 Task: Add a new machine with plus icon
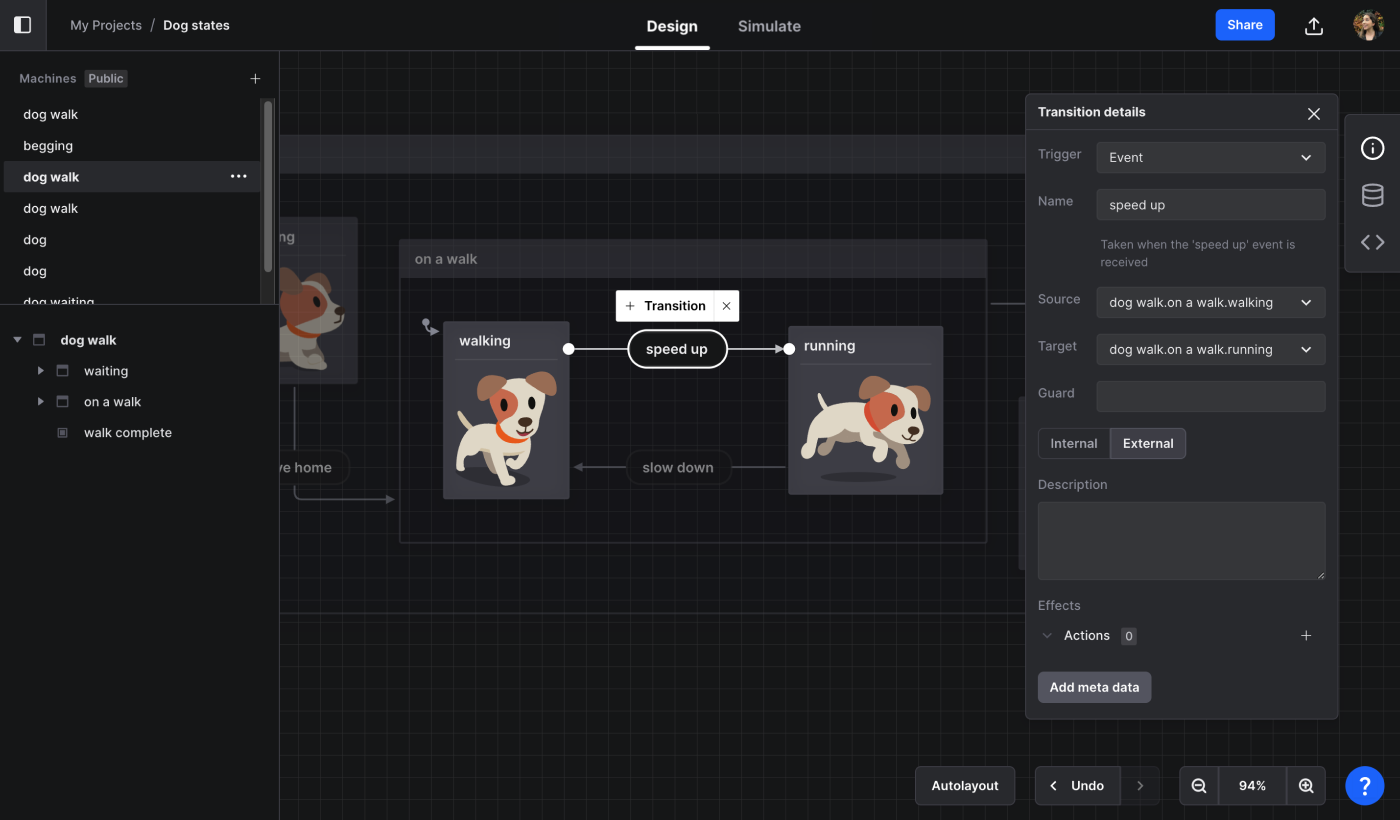click(255, 79)
